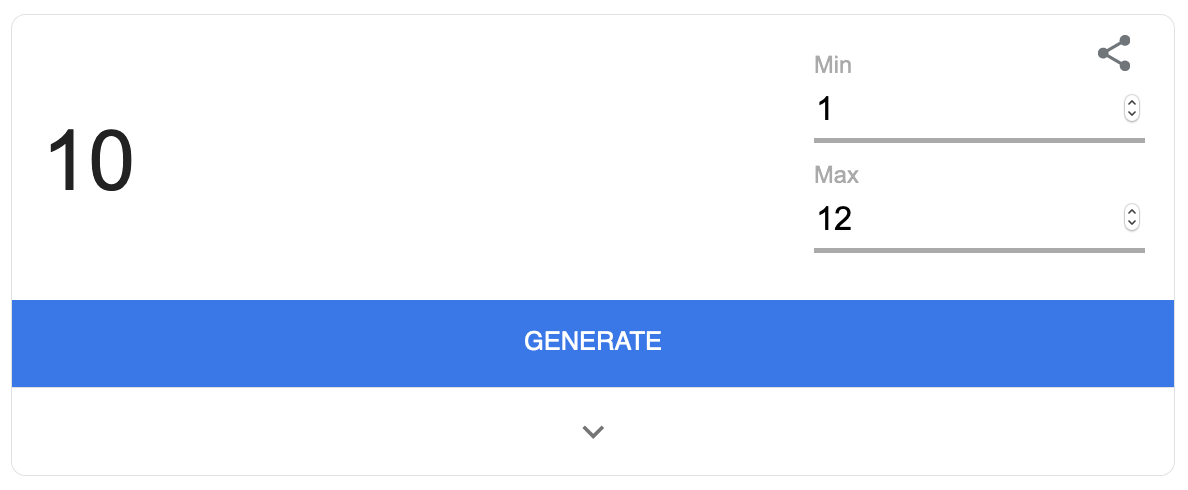This screenshot has width=1188, height=490.
Task: Click the empty space right of result 10
Action: (470, 161)
